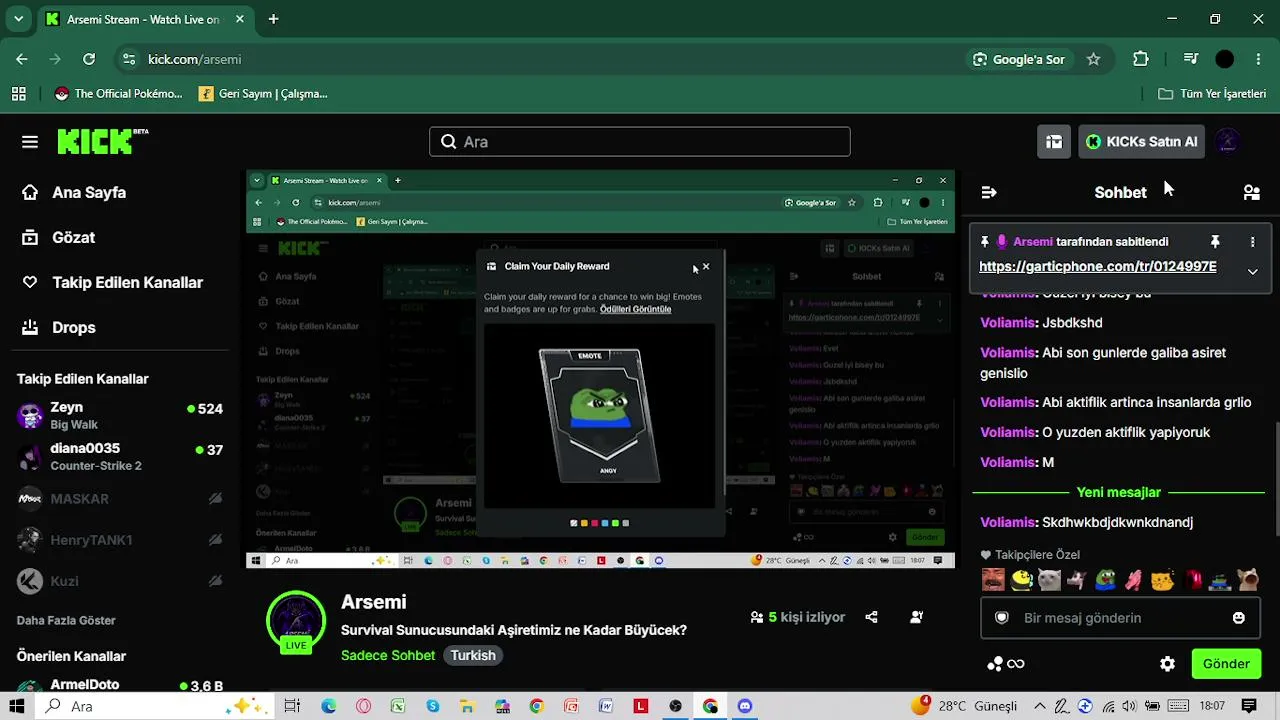Expand the pinned message chevron
Viewport: 1280px width, 720px height.
click(1252, 271)
